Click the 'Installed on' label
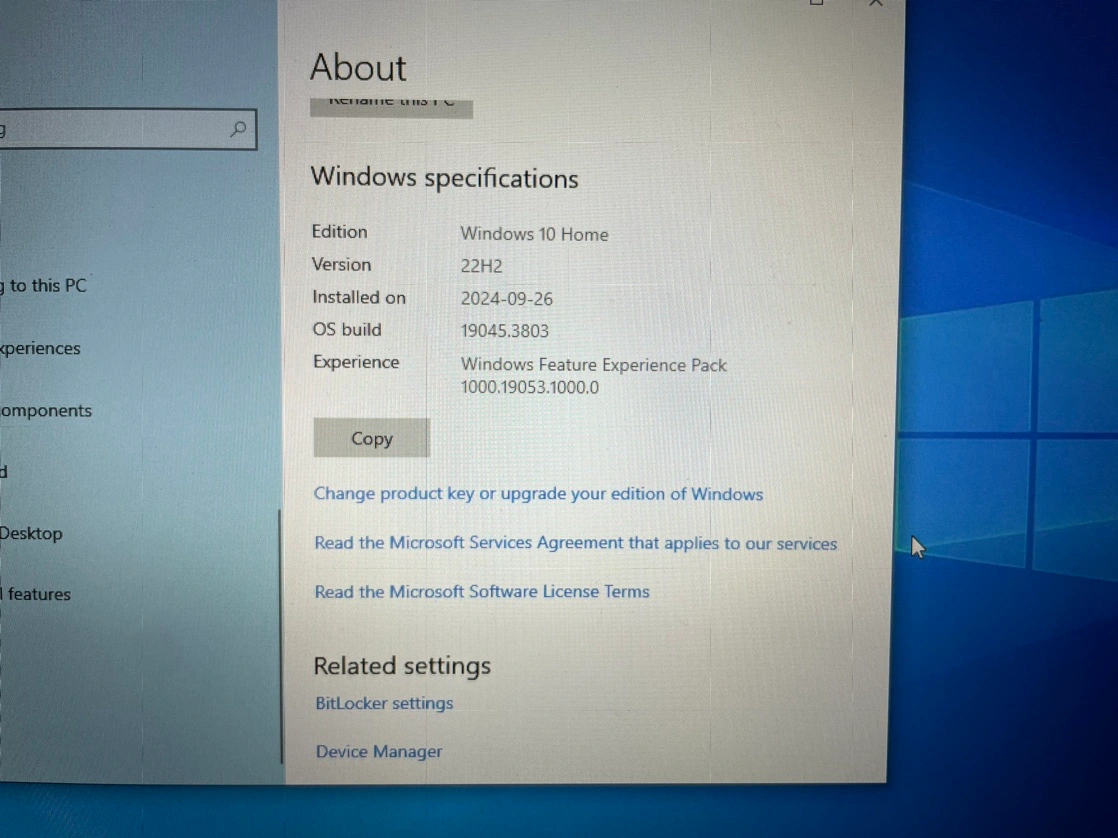The image size is (1118, 838). tap(359, 297)
